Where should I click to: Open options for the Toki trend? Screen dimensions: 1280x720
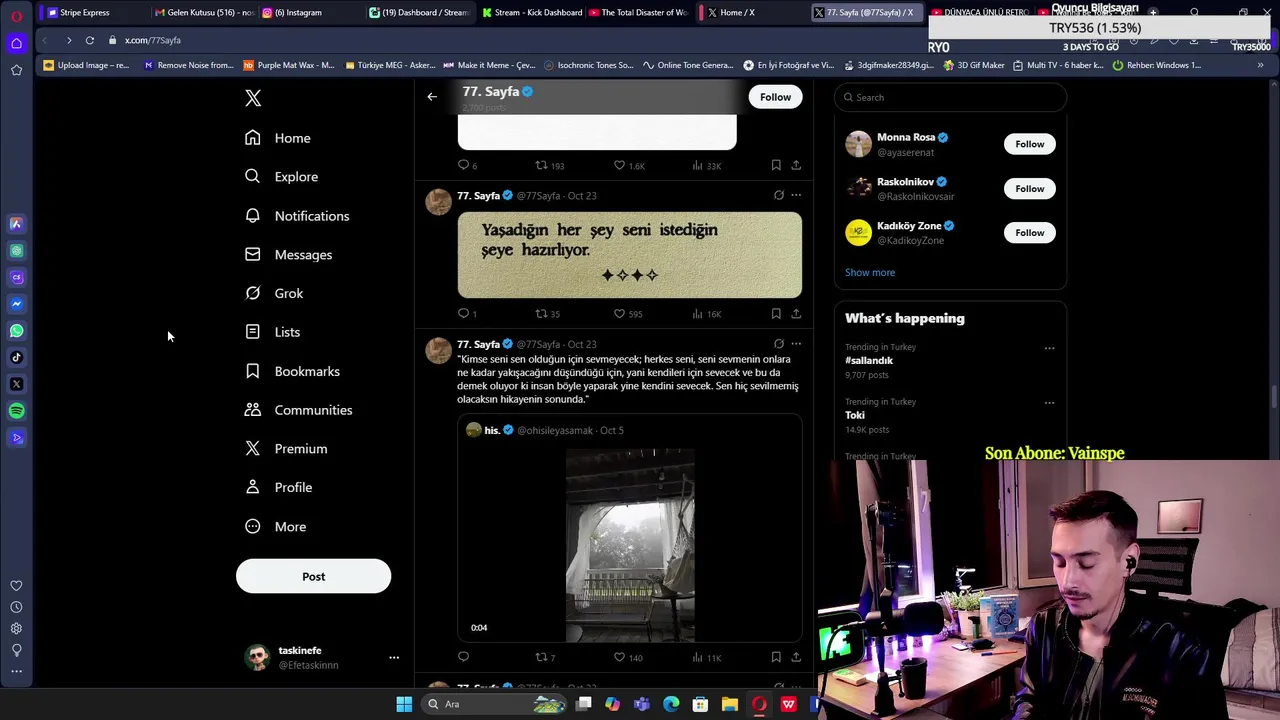[x=1049, y=403]
